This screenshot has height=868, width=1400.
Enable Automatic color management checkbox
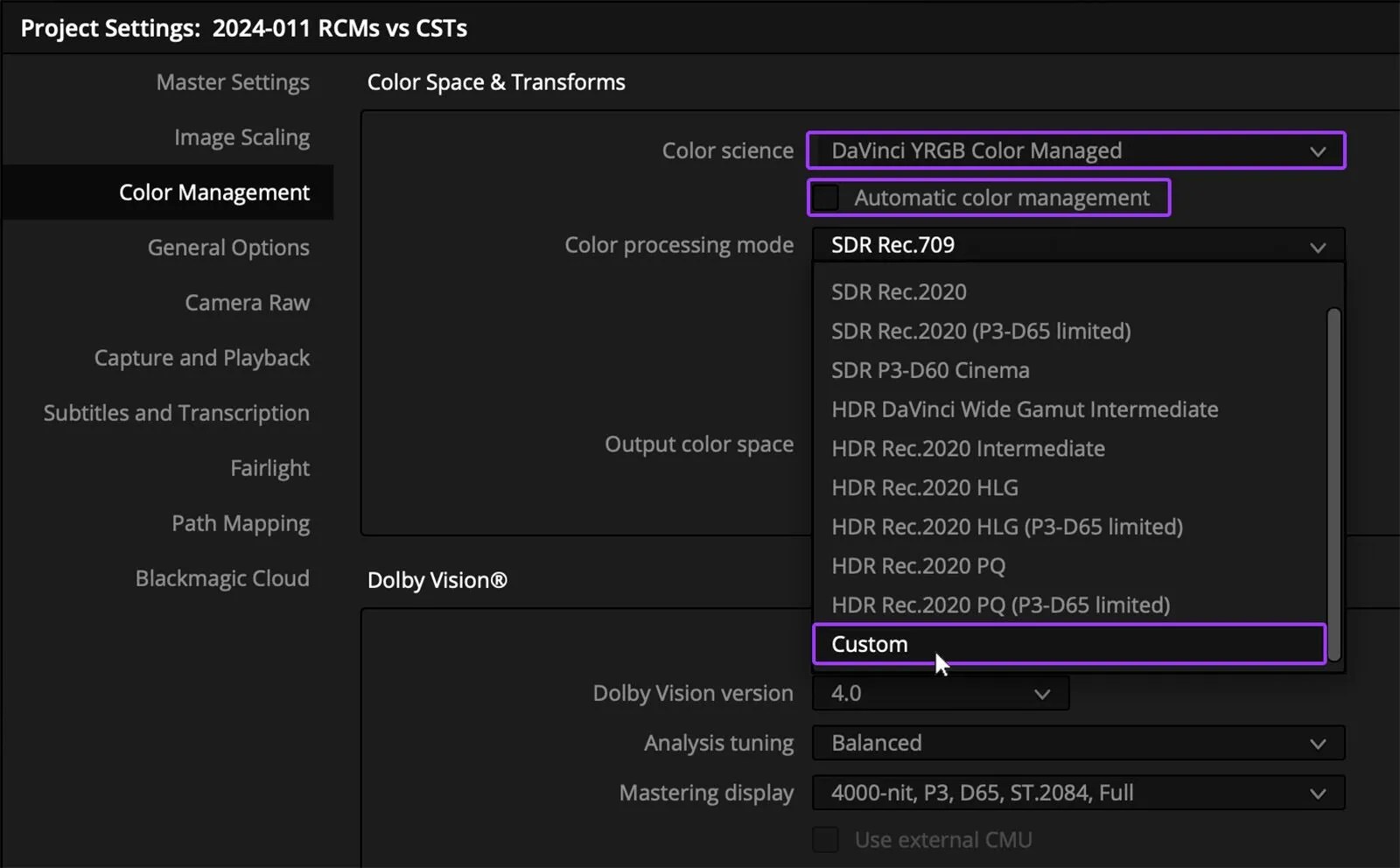click(x=825, y=198)
